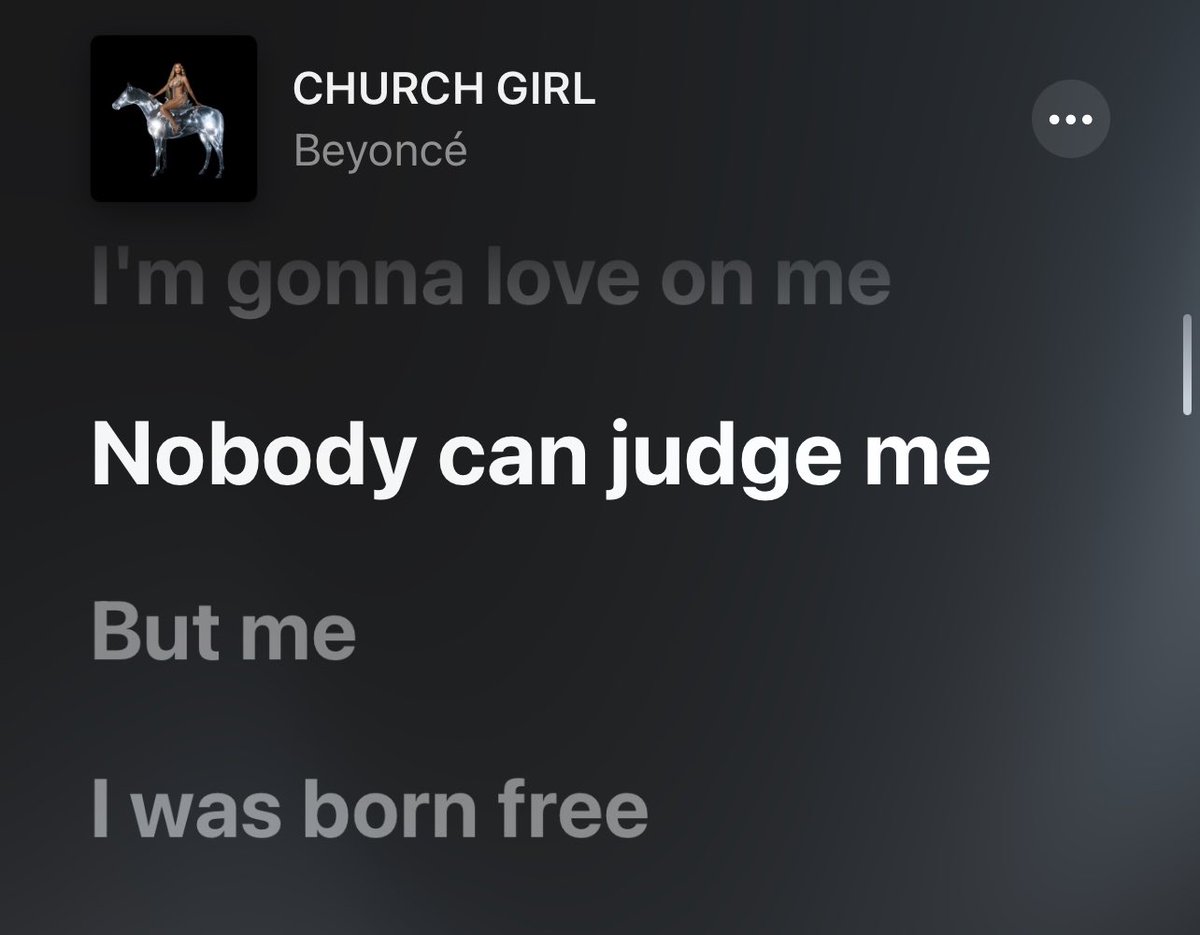1200x935 pixels.
Task: Jump to the "But me" lyric line
Action: 224,632
